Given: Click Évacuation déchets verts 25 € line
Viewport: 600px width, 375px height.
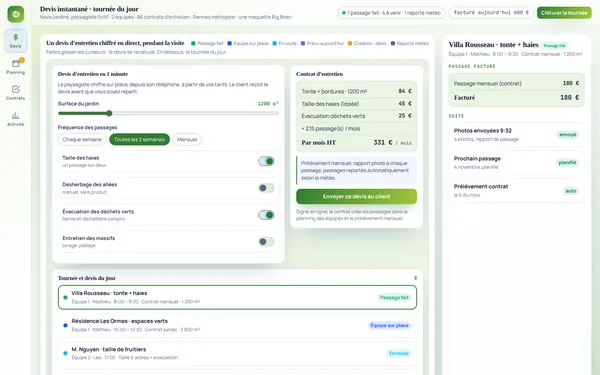Looking at the screenshot, I should (x=356, y=116).
